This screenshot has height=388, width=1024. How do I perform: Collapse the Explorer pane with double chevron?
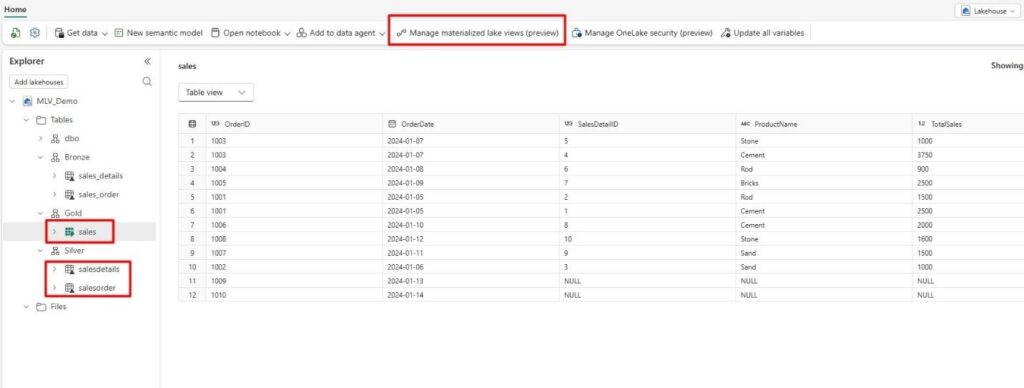pyautogui.click(x=147, y=61)
